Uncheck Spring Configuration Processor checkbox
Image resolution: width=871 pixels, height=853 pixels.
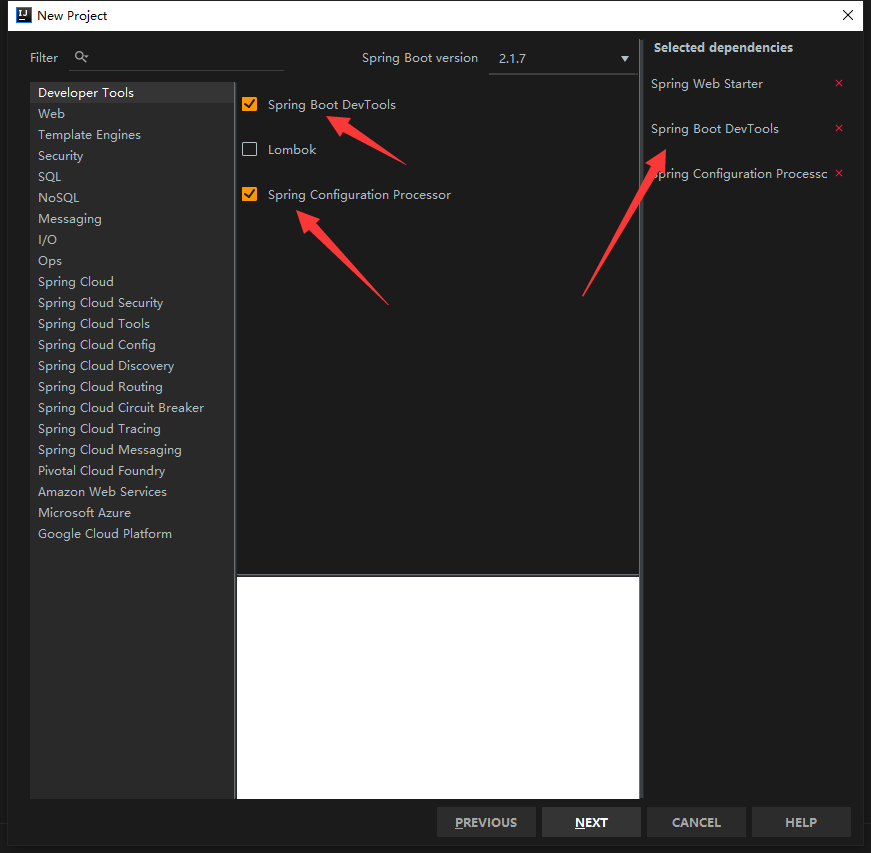[x=249, y=194]
